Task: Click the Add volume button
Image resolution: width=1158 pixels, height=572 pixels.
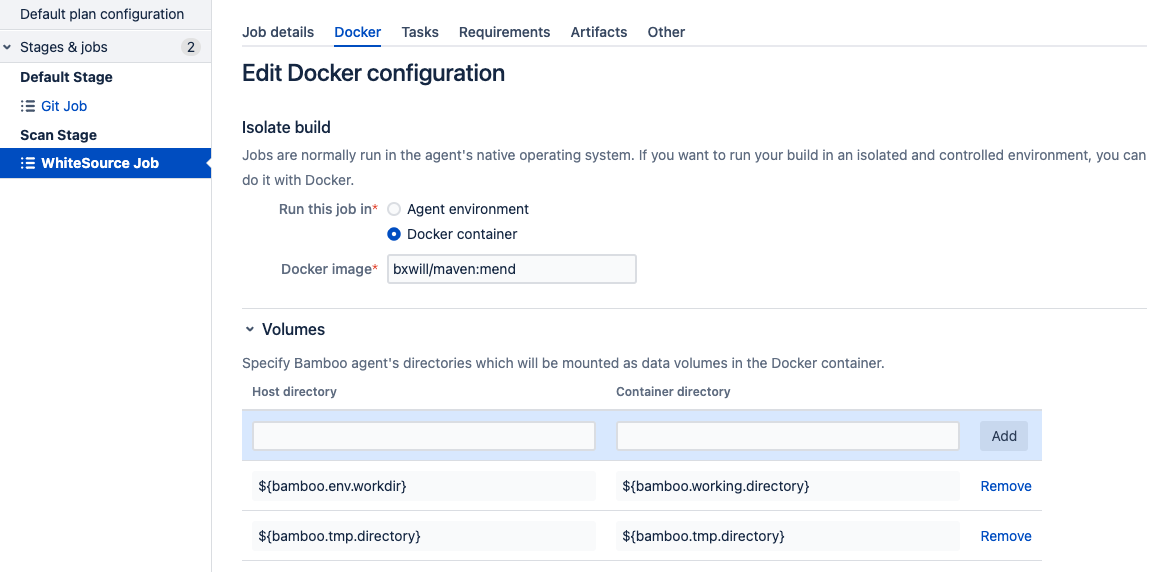Action: coord(1004,436)
